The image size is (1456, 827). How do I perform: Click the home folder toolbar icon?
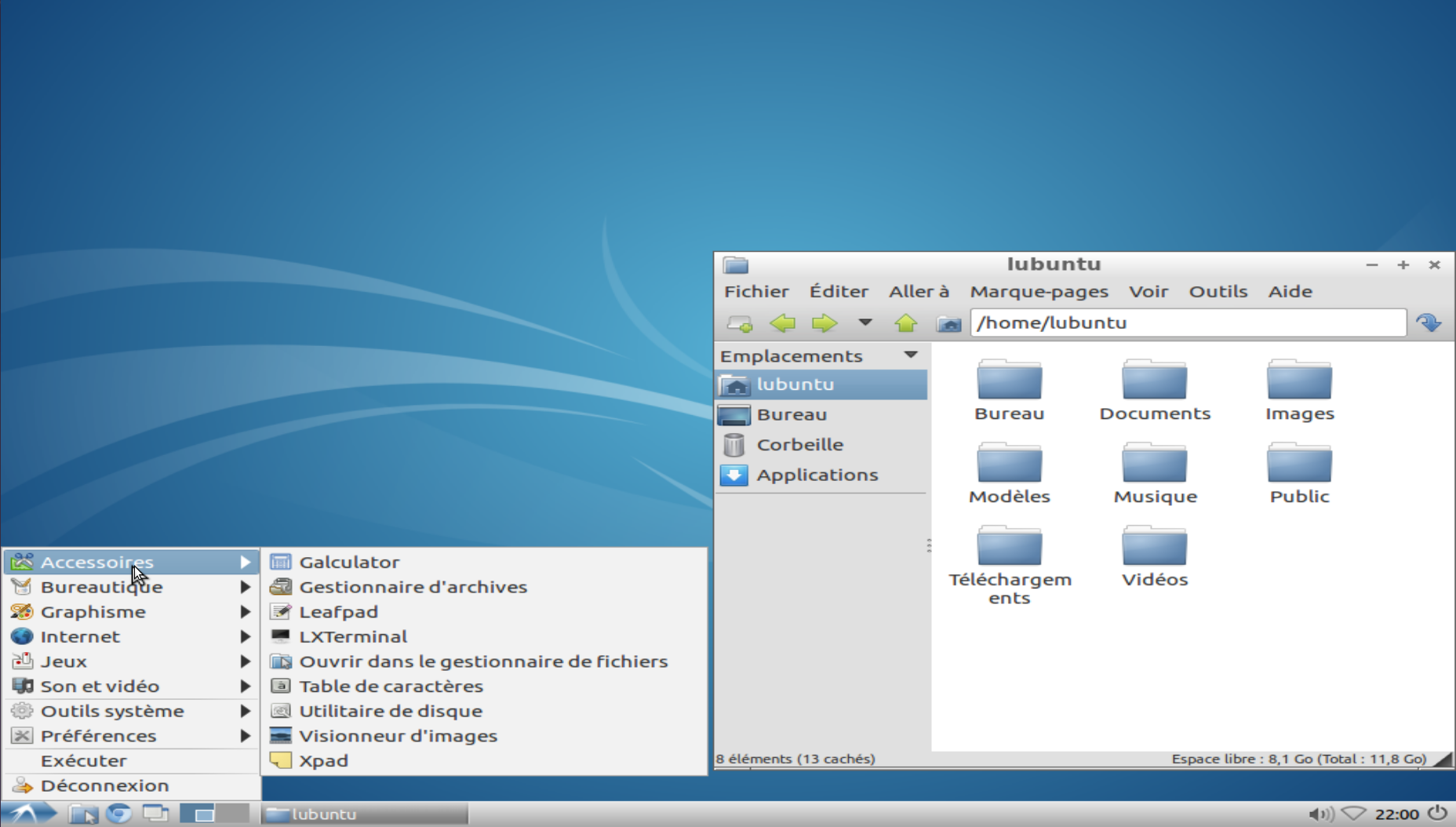tap(948, 323)
